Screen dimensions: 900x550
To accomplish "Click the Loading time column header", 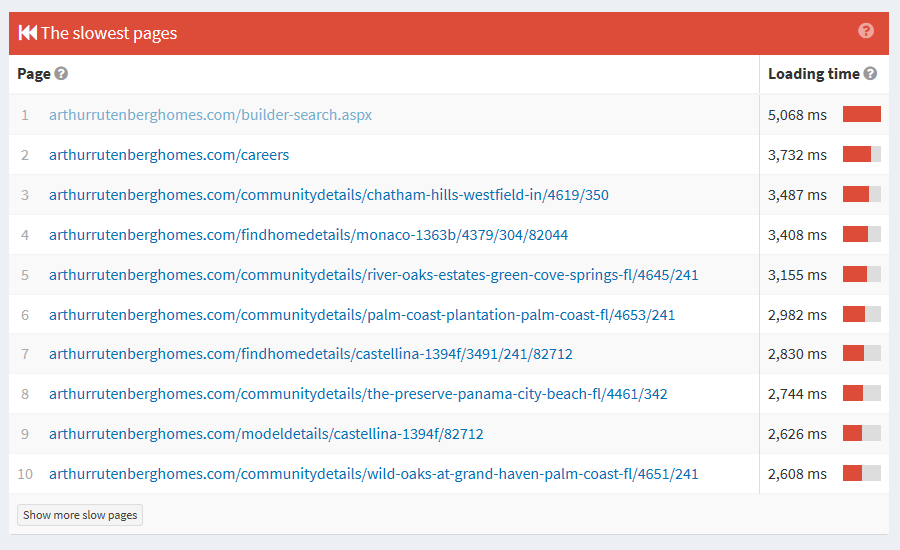I will [x=813, y=74].
